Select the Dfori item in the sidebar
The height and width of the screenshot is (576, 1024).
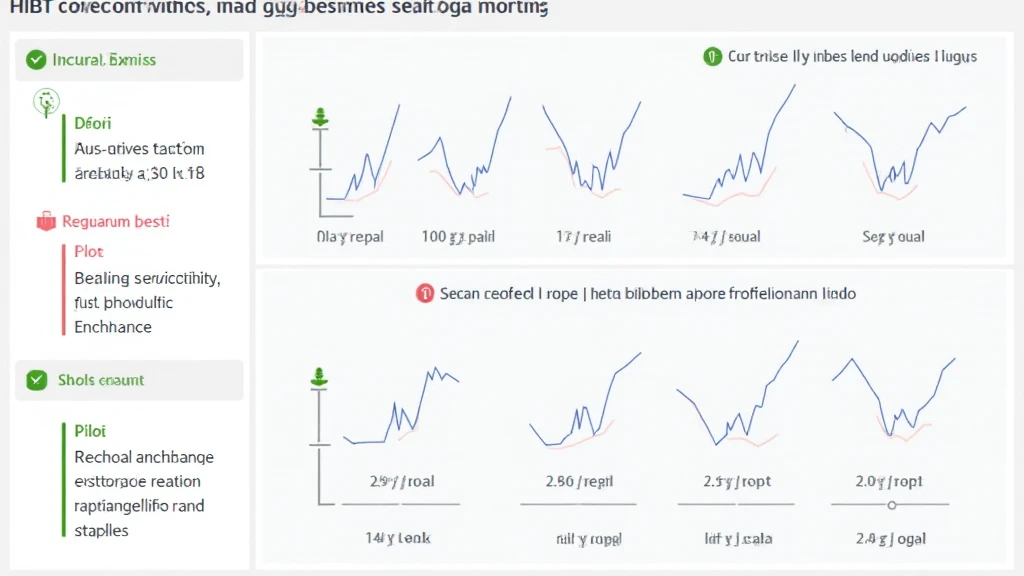click(93, 123)
